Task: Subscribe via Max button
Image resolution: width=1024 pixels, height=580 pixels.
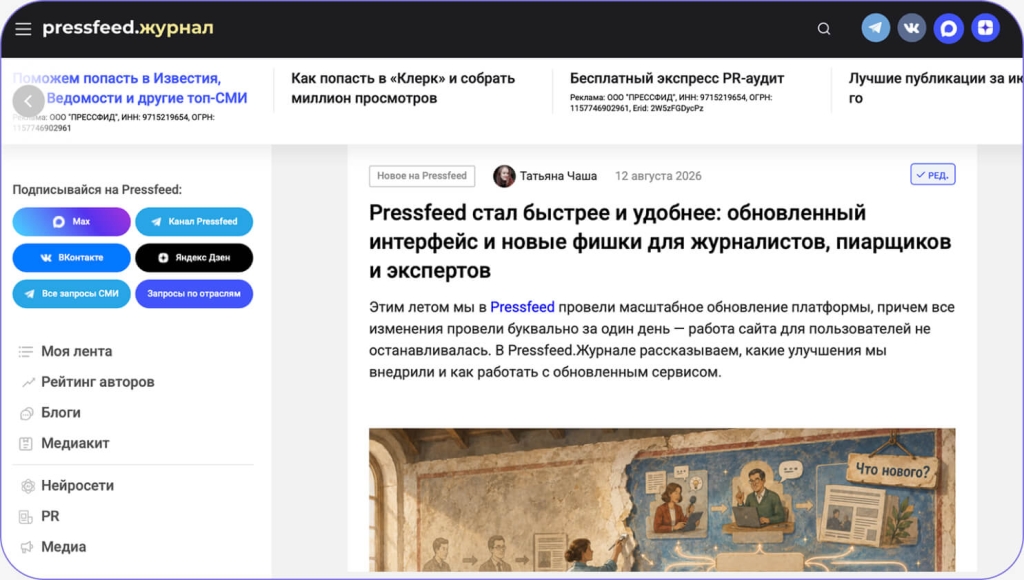Action: click(71, 221)
